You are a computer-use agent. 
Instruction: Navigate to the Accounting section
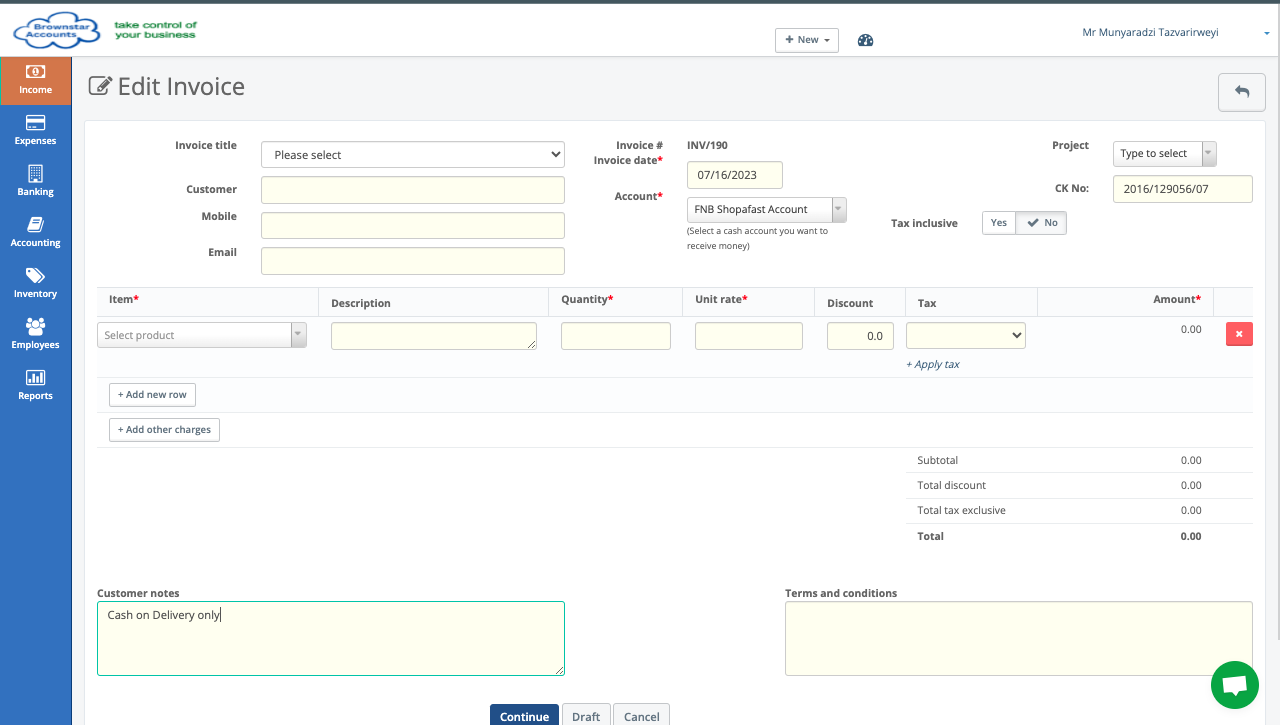click(36, 231)
